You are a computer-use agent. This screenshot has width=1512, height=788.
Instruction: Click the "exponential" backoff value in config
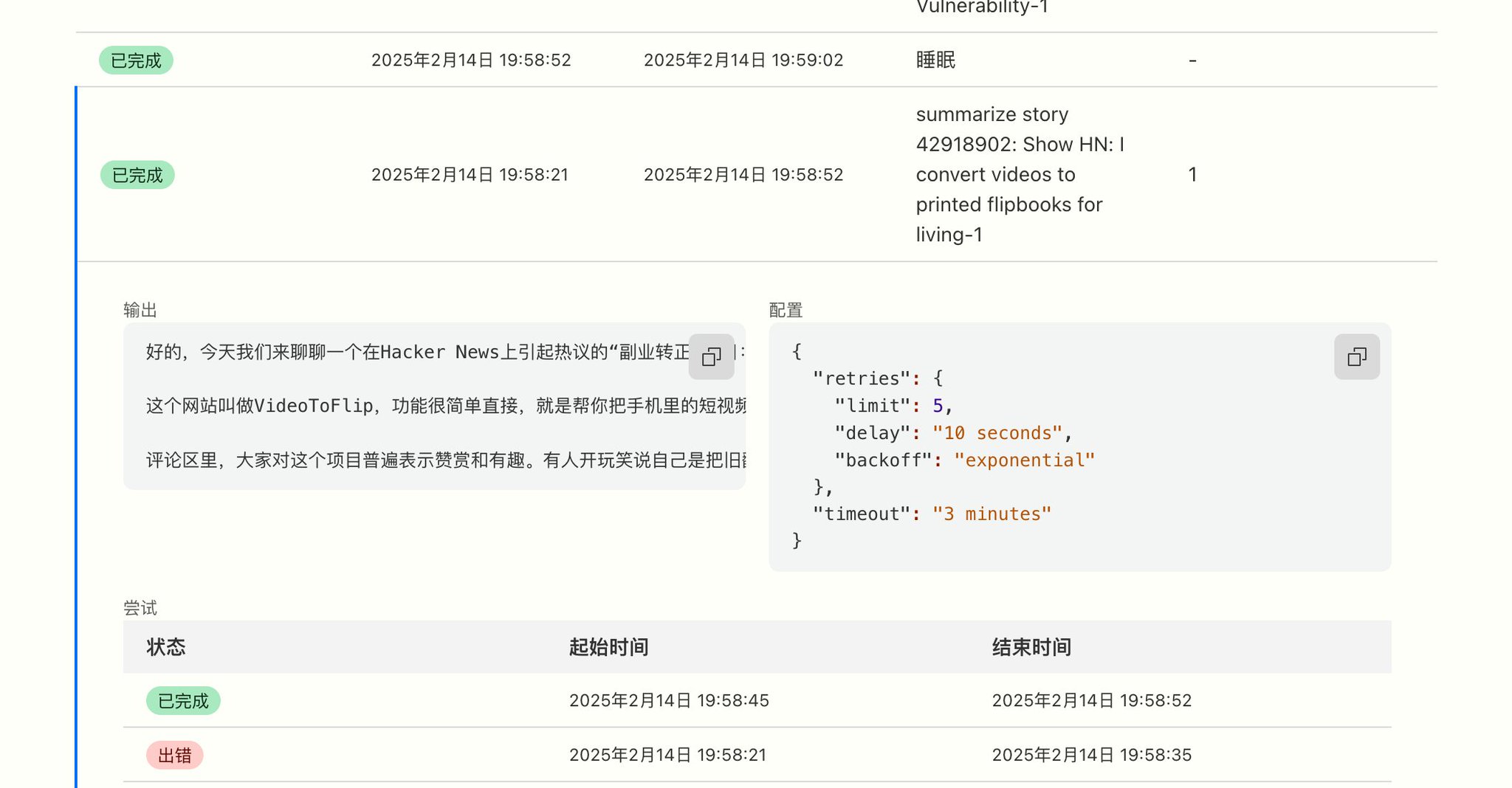(1024, 460)
